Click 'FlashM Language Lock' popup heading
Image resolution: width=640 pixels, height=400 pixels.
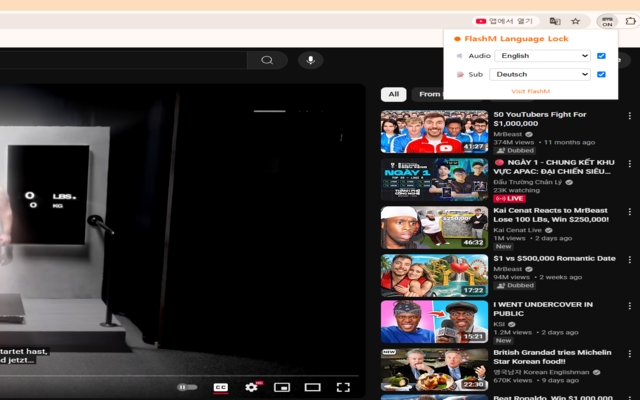(x=516, y=39)
